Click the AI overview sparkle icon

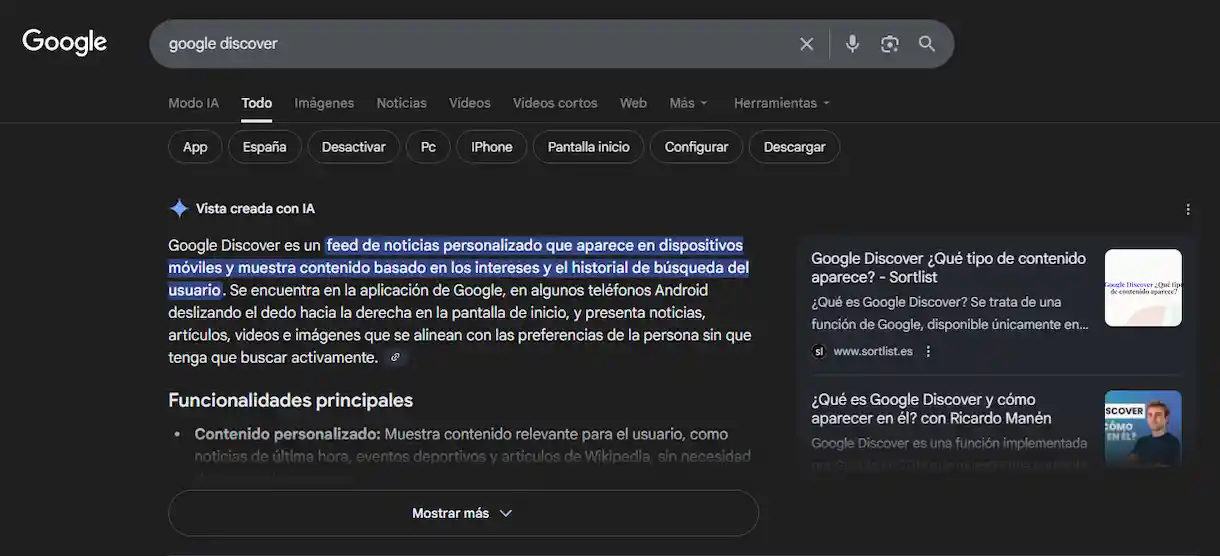pos(179,208)
